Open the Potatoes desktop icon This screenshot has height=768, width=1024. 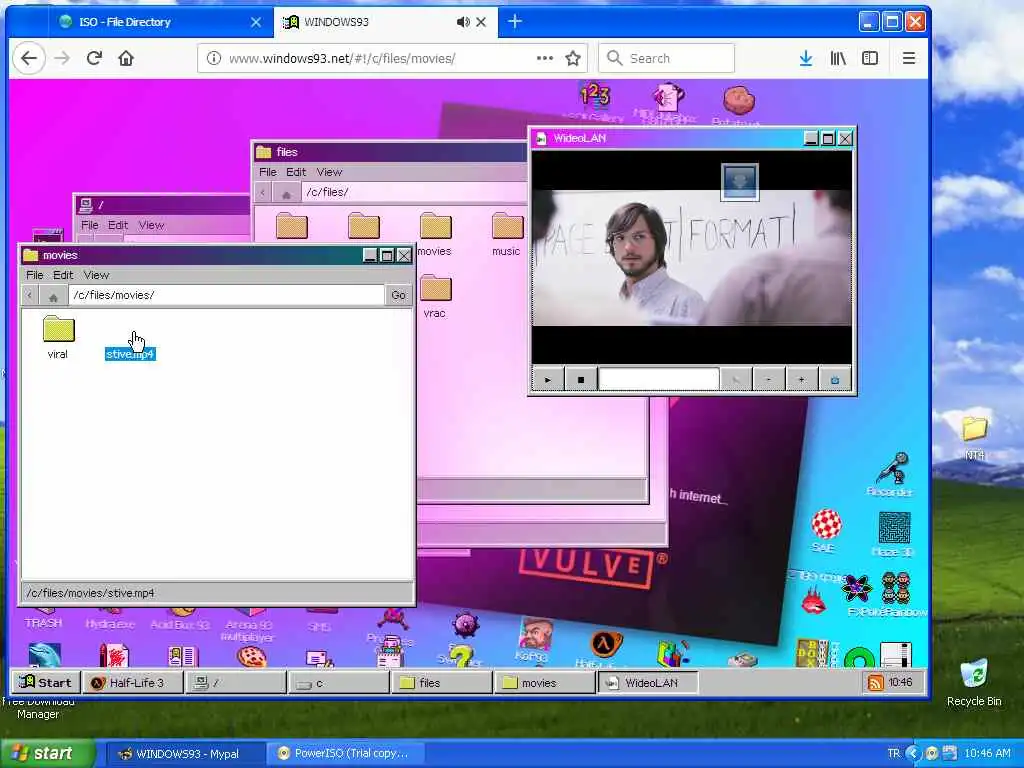(738, 104)
